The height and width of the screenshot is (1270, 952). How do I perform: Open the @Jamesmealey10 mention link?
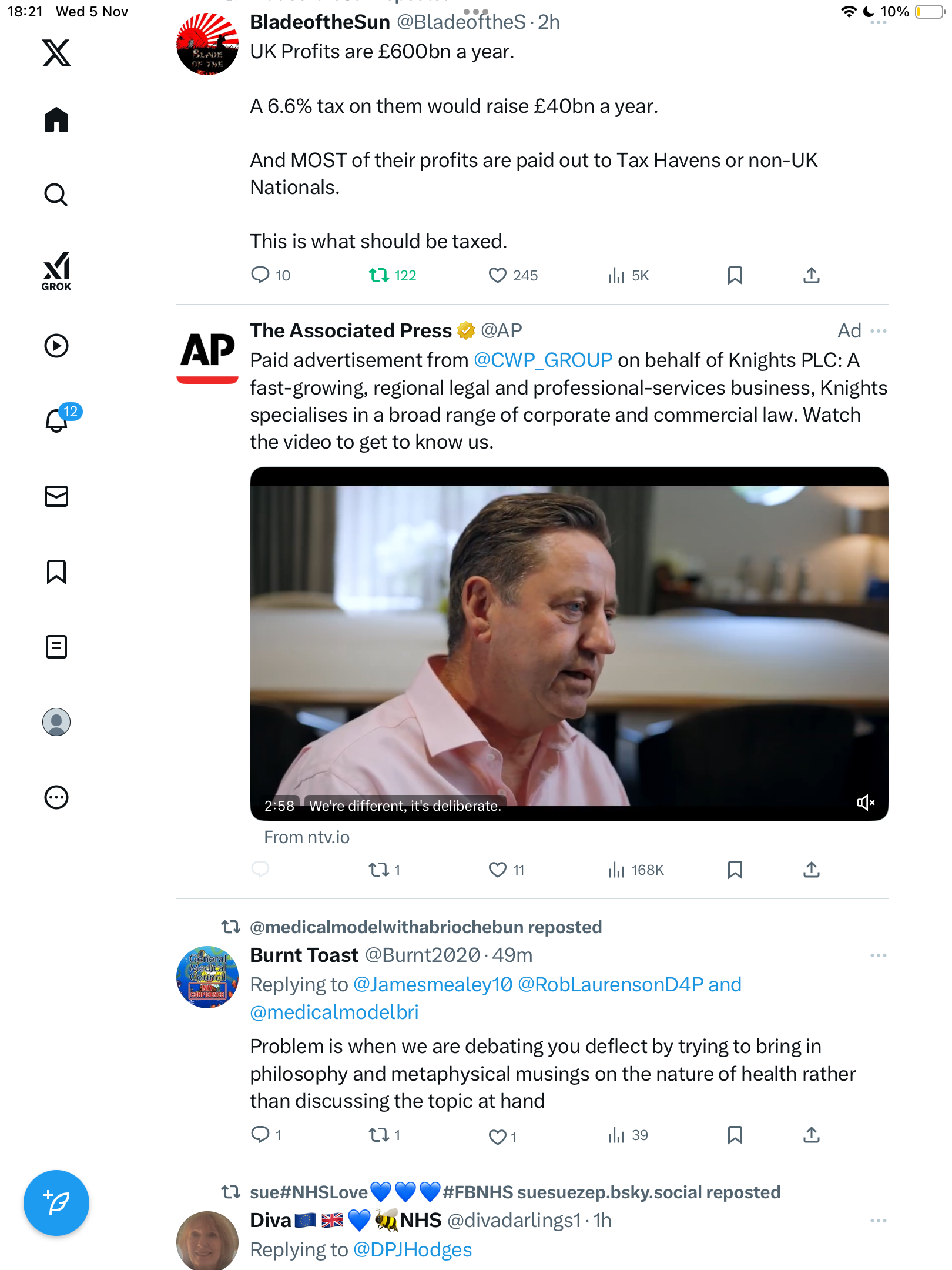(433, 984)
